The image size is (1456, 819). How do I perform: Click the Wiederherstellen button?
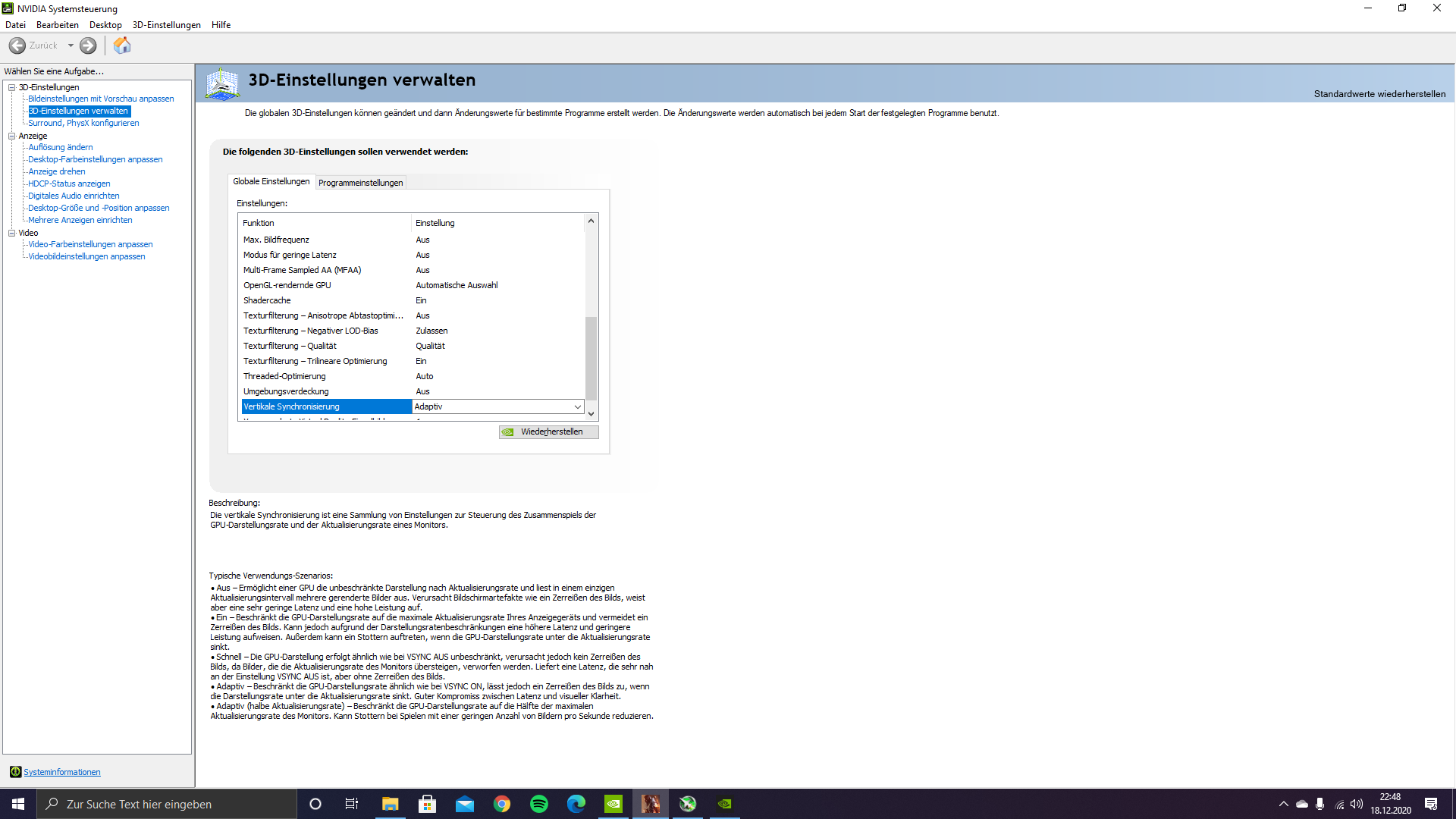click(549, 432)
